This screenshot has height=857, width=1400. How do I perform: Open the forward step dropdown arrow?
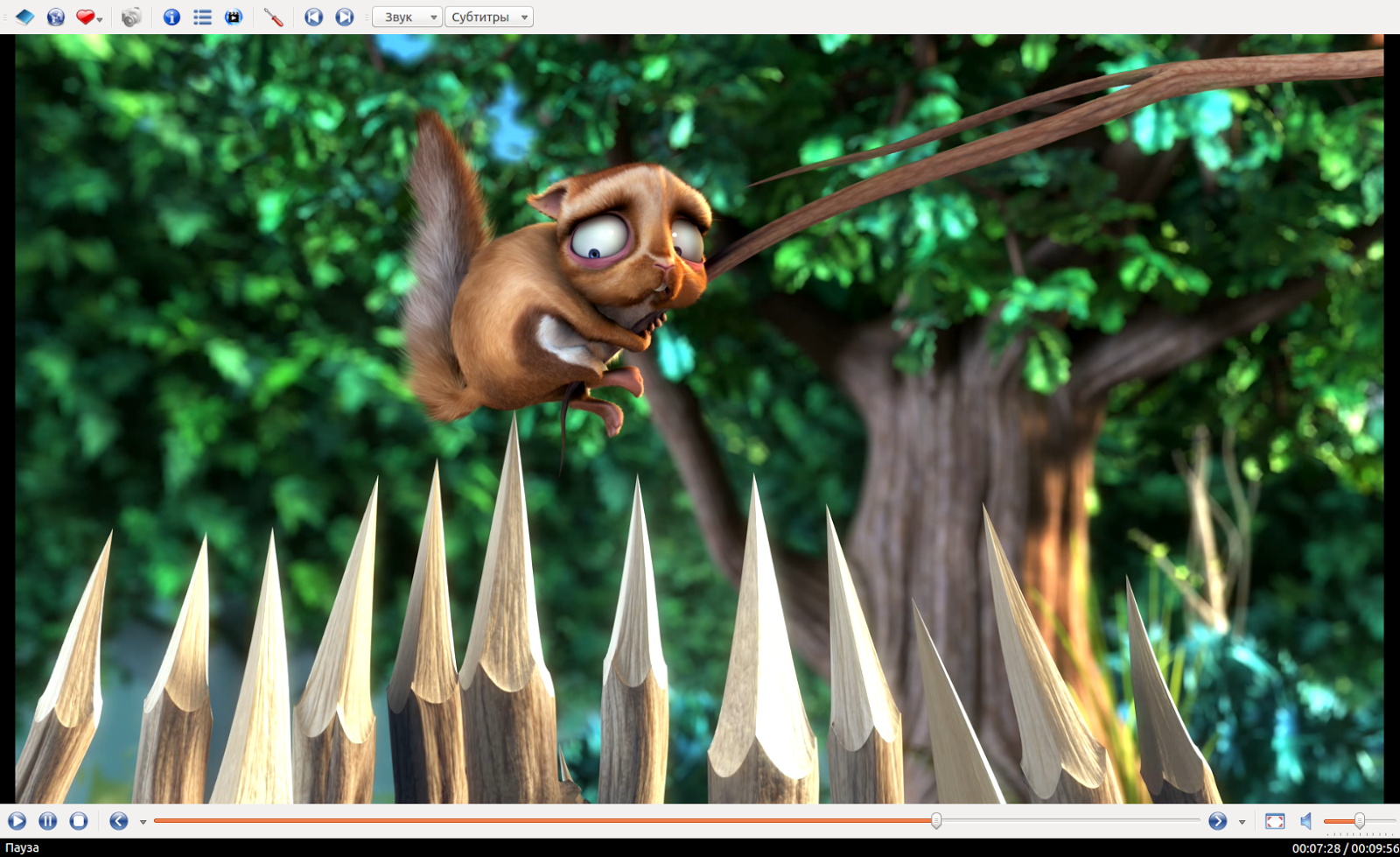click(x=1242, y=822)
